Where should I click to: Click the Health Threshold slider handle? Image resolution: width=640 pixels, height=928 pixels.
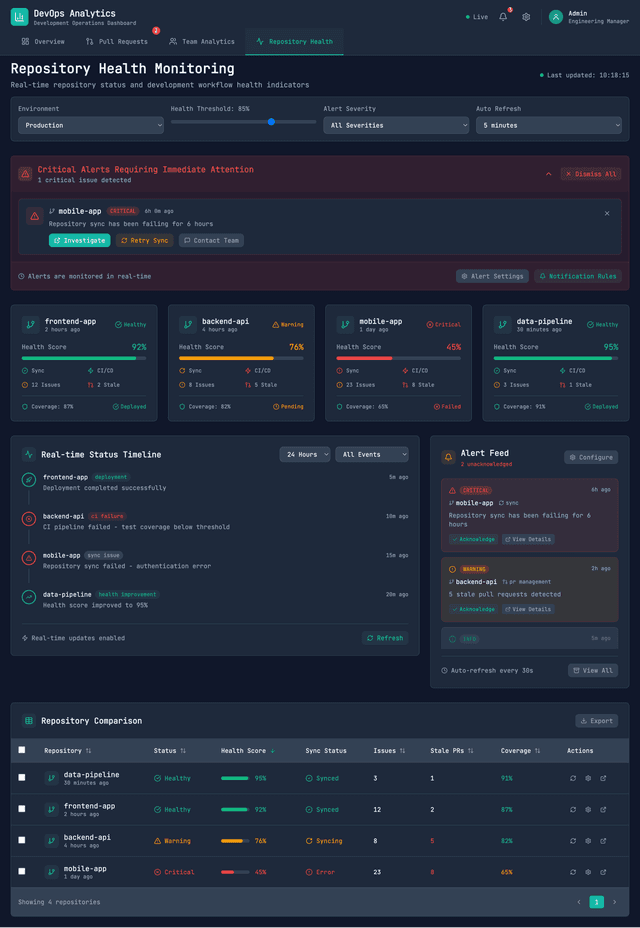(x=271, y=122)
